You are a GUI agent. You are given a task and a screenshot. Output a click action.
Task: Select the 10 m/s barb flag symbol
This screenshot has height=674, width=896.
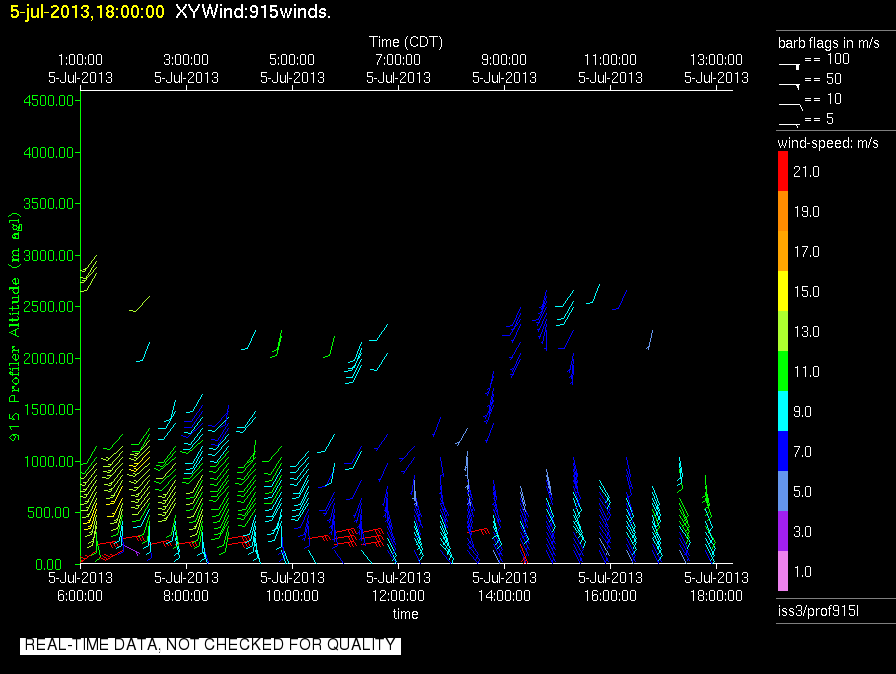790,101
